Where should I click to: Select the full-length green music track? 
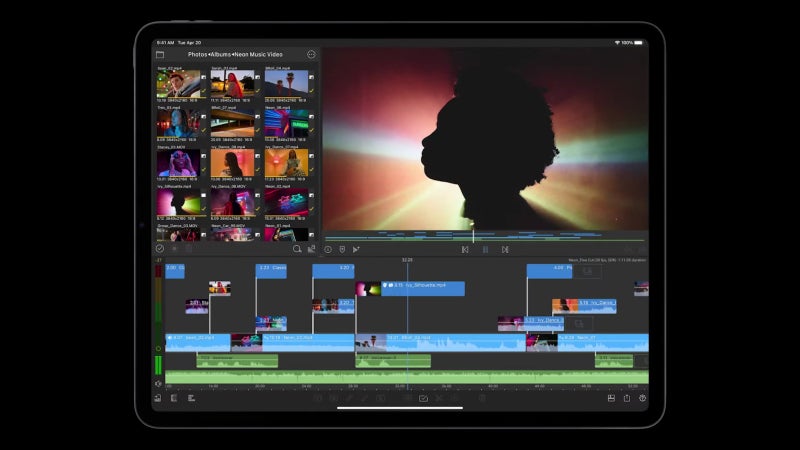pos(407,378)
